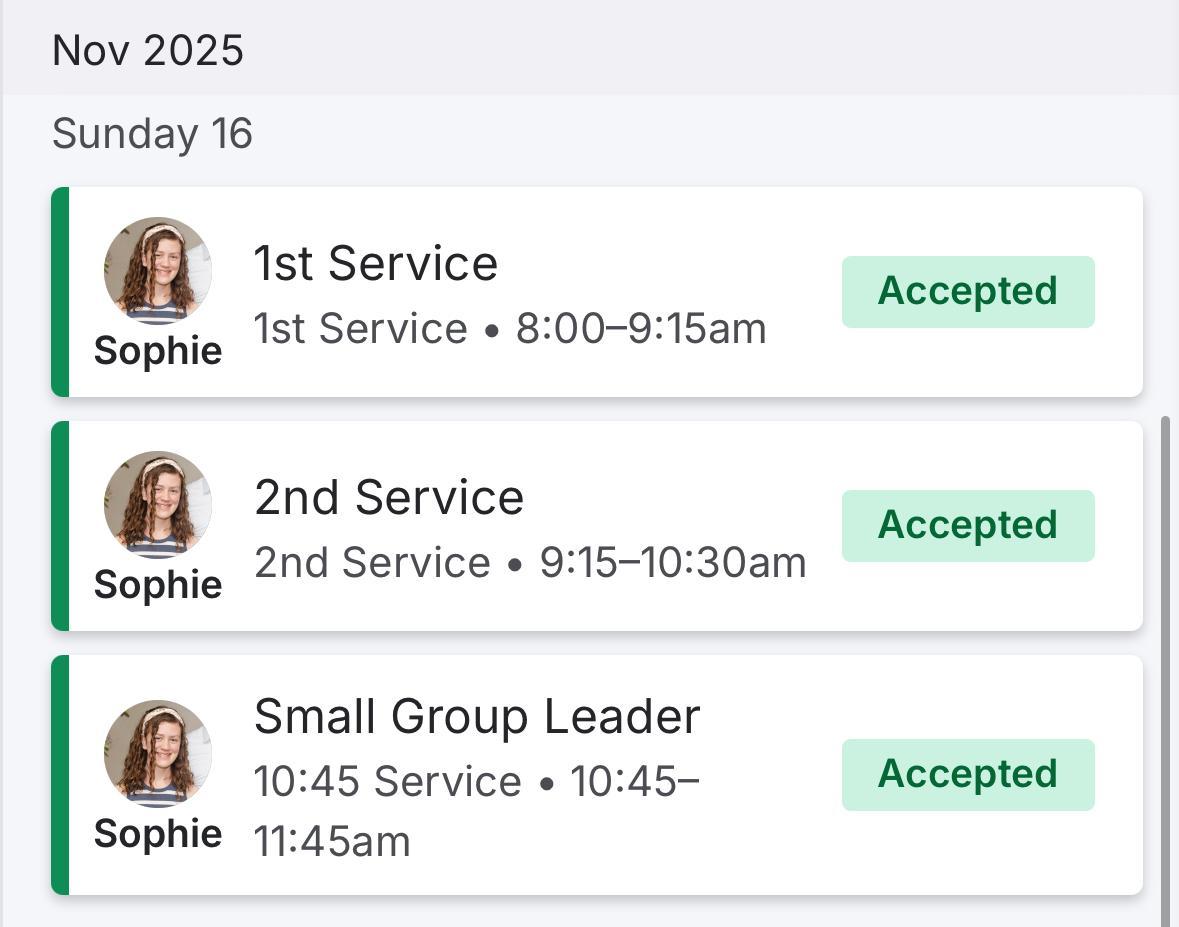Select the 9:15–10:30am time text

tap(673, 563)
